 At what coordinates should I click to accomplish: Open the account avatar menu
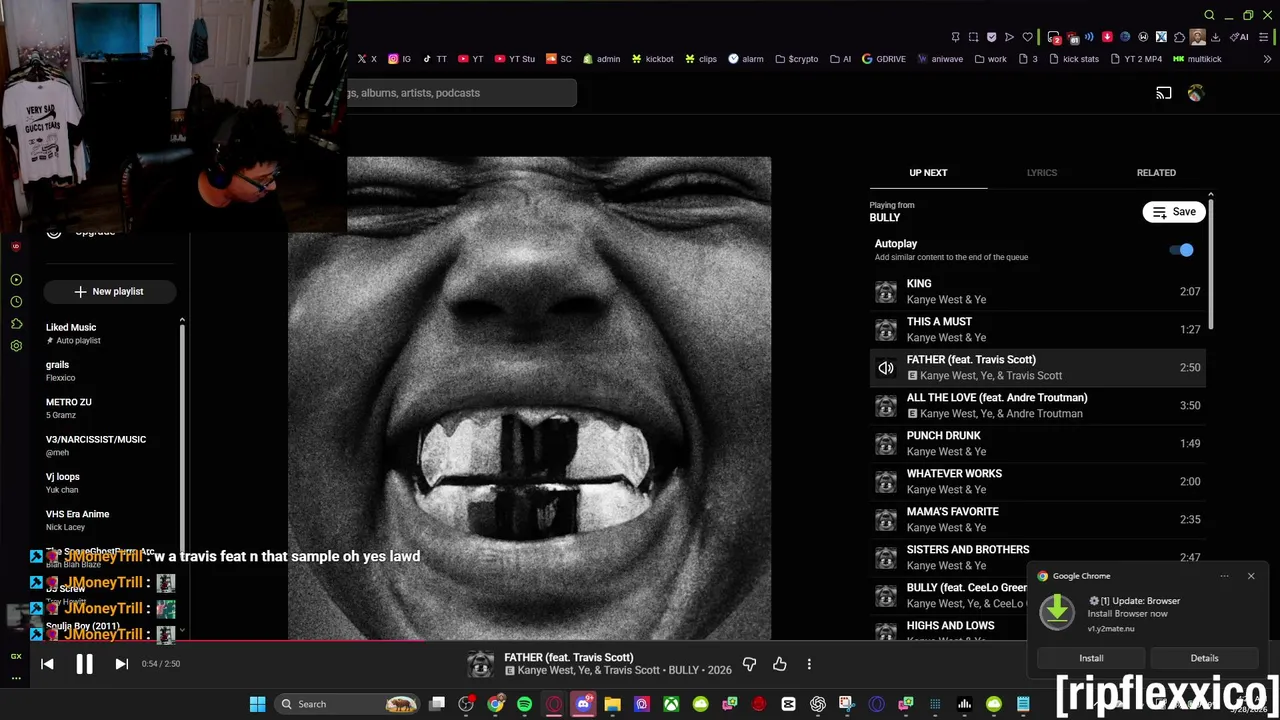click(x=1195, y=93)
